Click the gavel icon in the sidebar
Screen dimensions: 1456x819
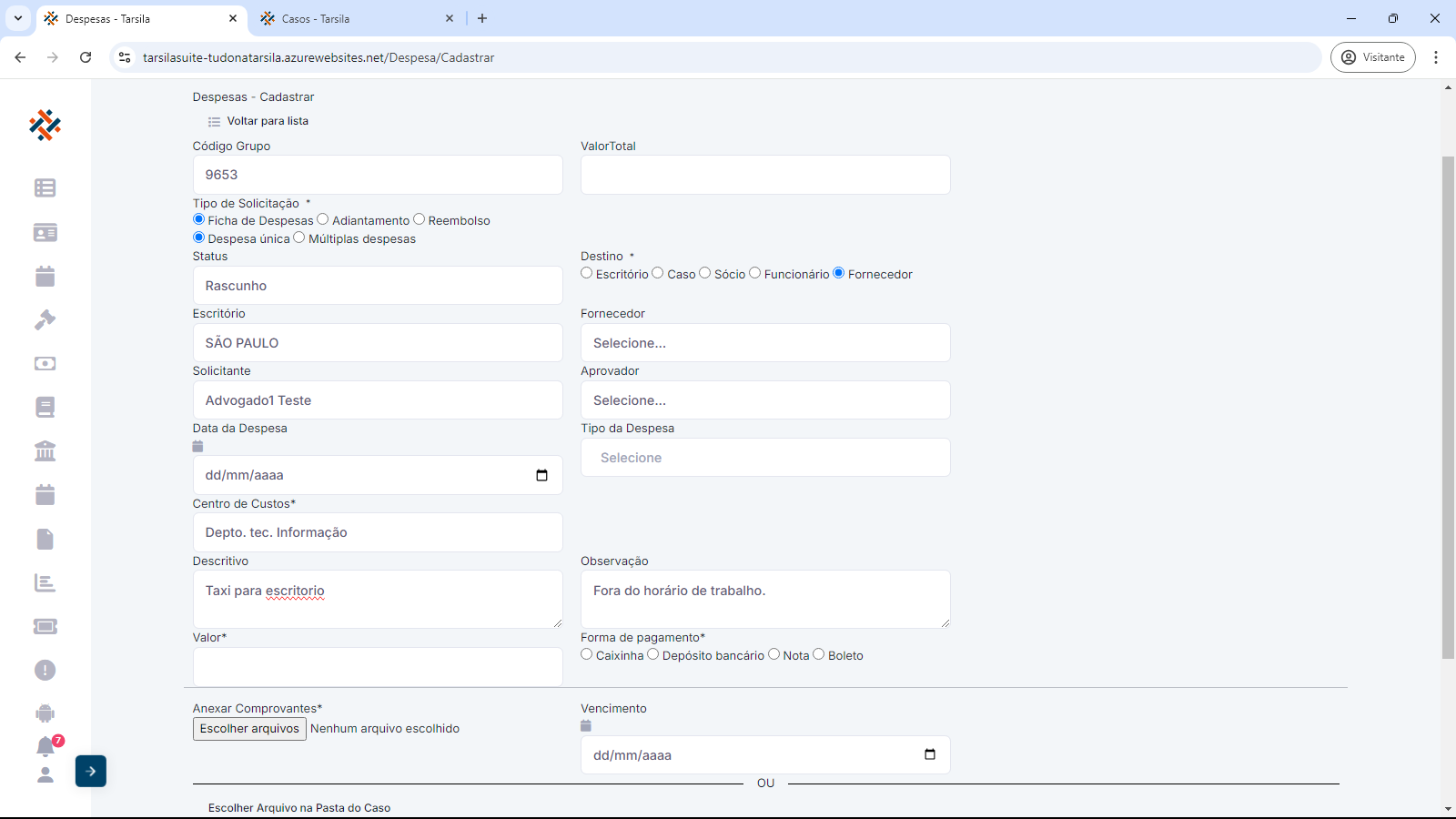click(45, 320)
